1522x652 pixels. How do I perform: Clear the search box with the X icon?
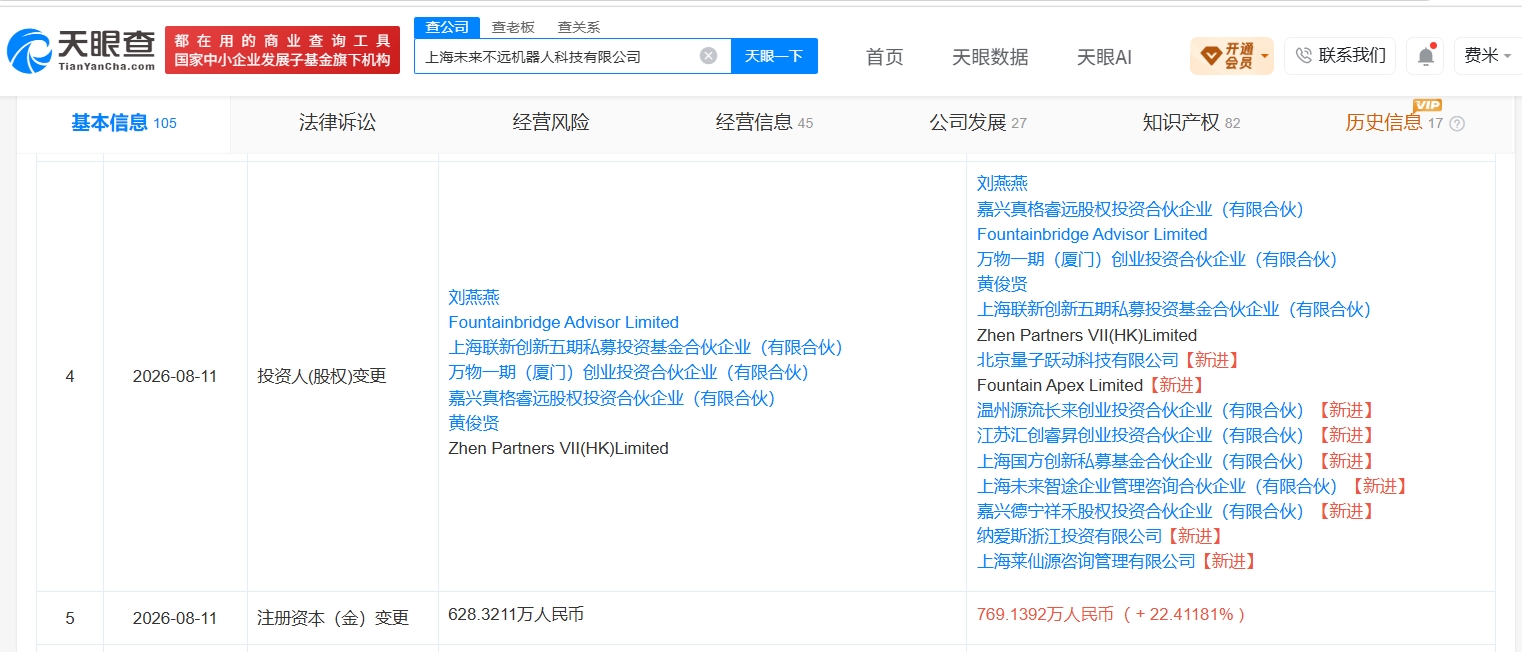click(708, 56)
